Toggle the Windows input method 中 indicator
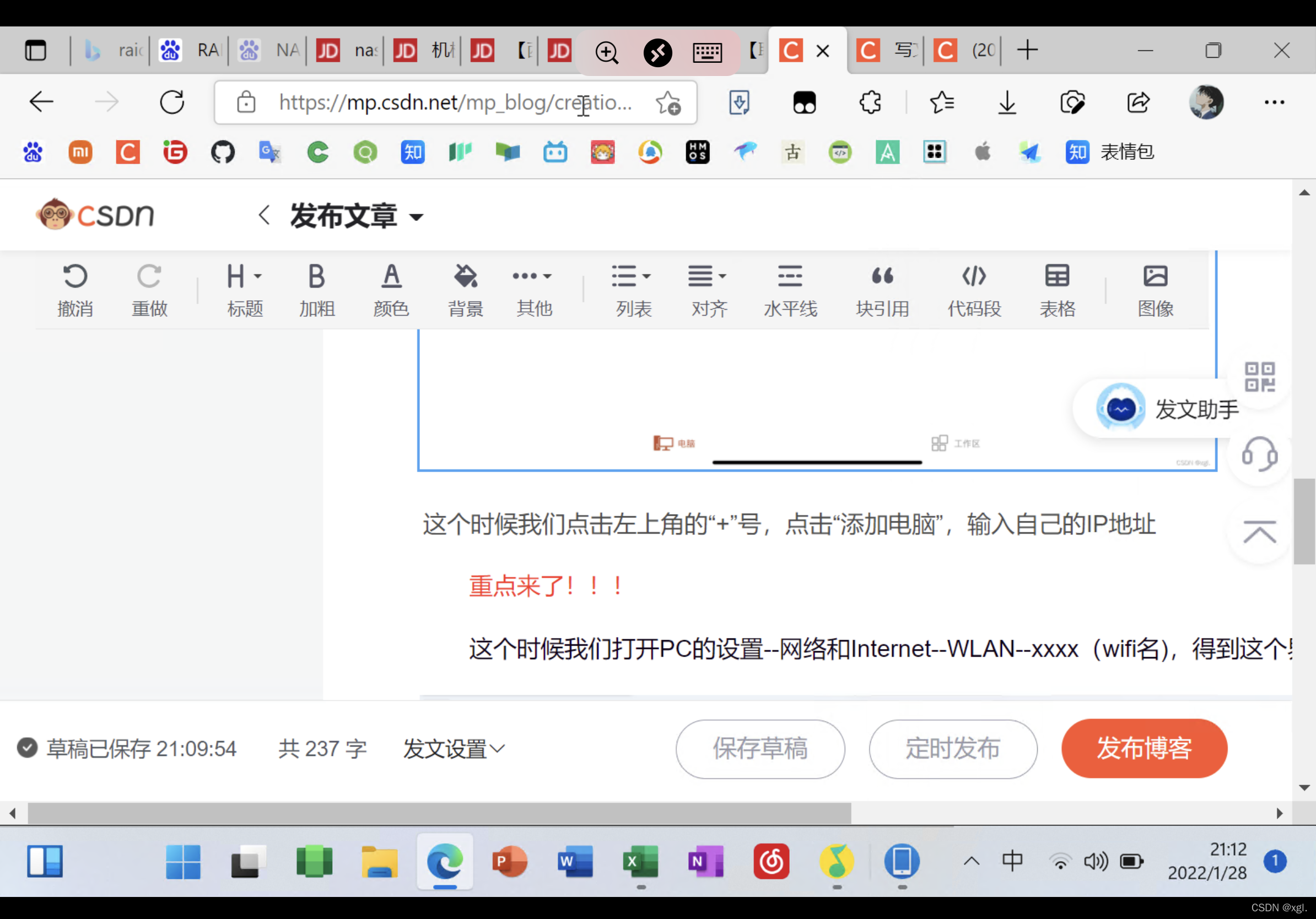Screen dimensions: 1316x919 click(x=1012, y=860)
